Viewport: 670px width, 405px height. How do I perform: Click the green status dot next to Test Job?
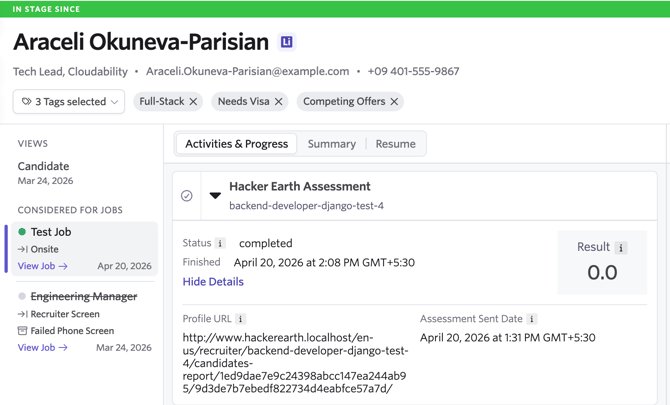click(x=22, y=232)
